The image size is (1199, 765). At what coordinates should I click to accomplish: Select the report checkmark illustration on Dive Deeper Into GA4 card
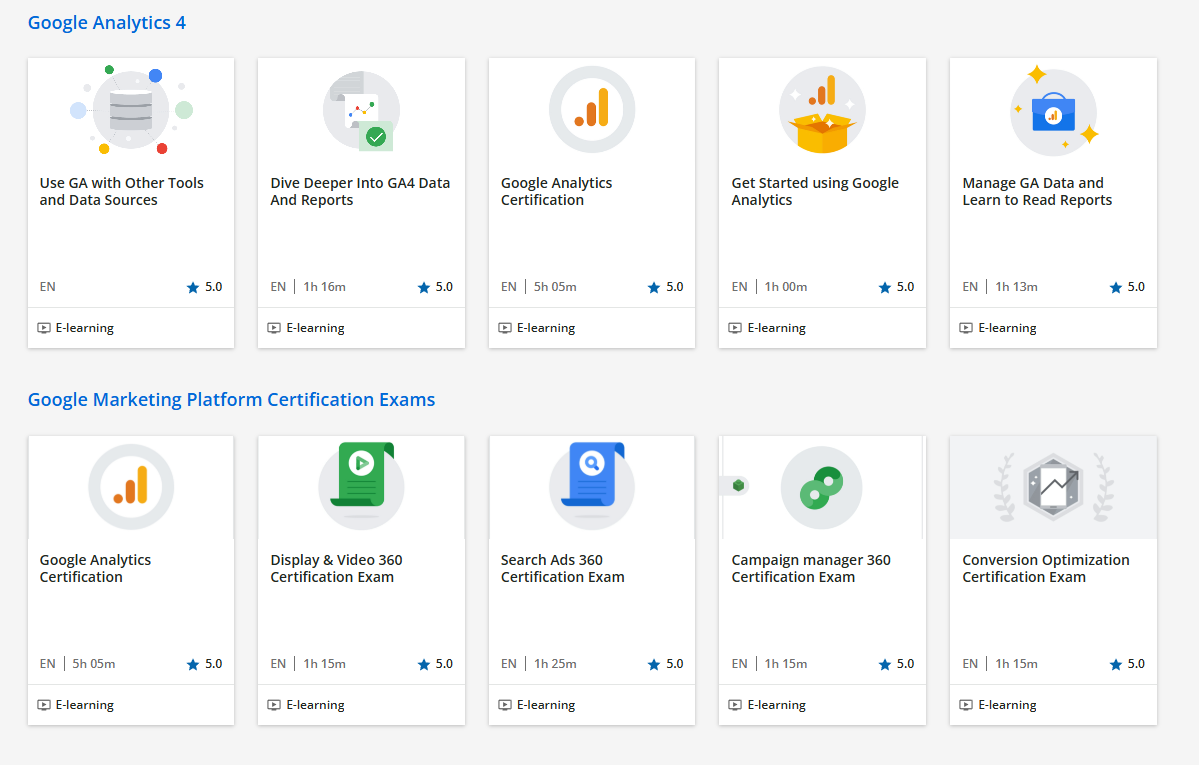click(x=361, y=110)
